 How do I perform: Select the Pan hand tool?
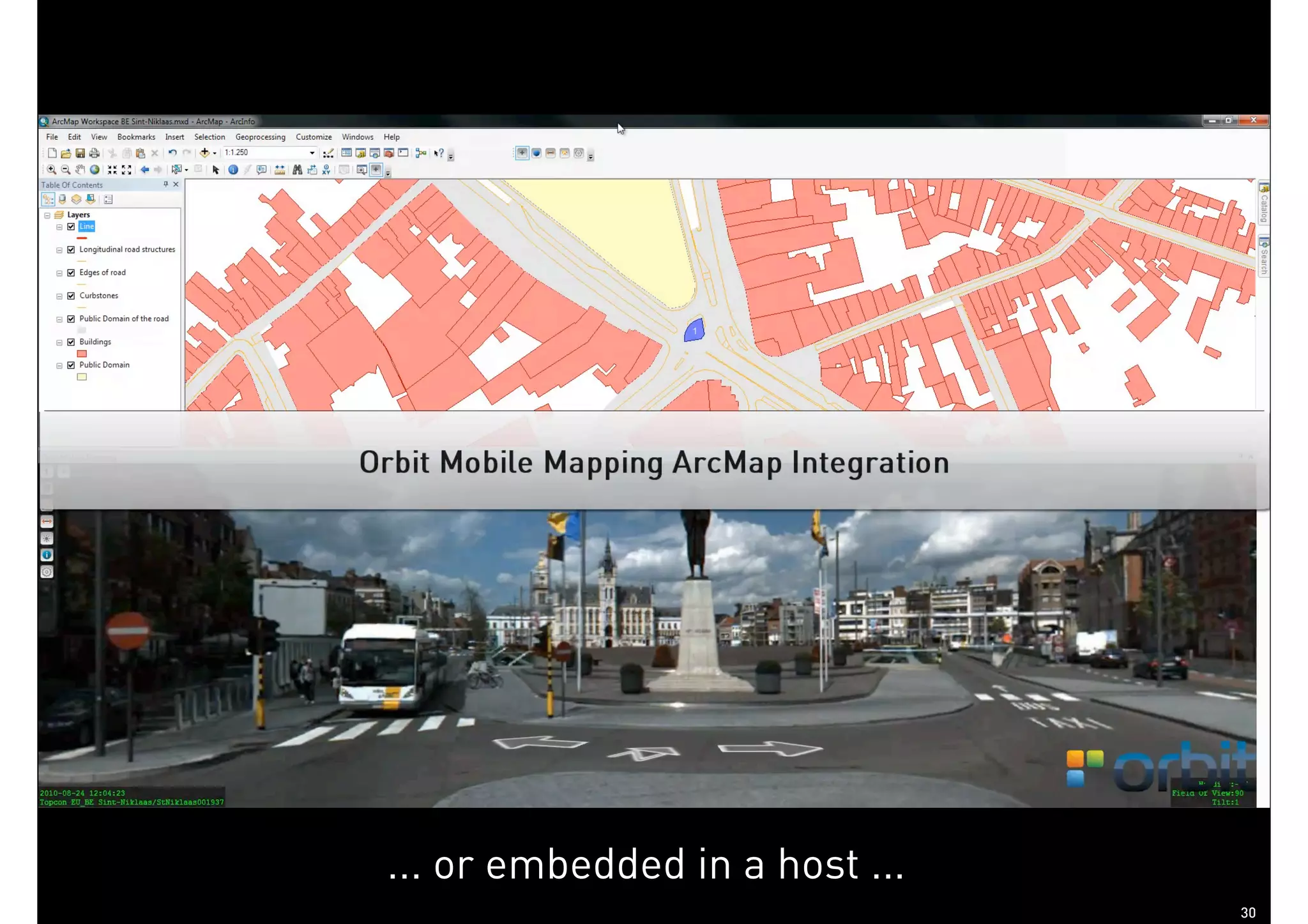click(80, 170)
